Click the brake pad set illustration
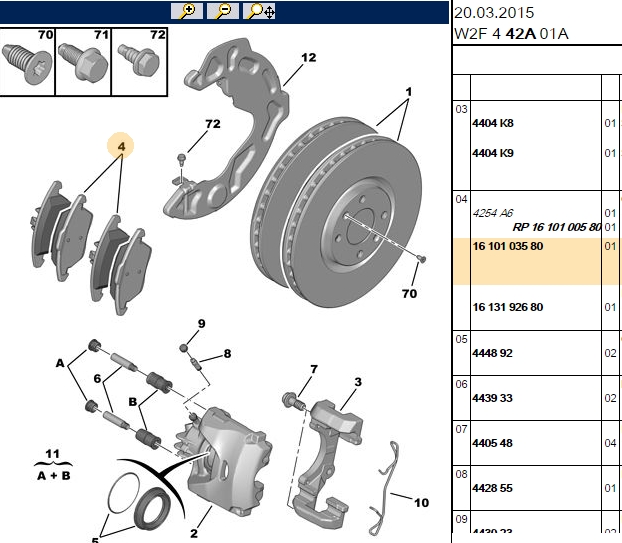This screenshot has height=543, width=622. [91, 248]
